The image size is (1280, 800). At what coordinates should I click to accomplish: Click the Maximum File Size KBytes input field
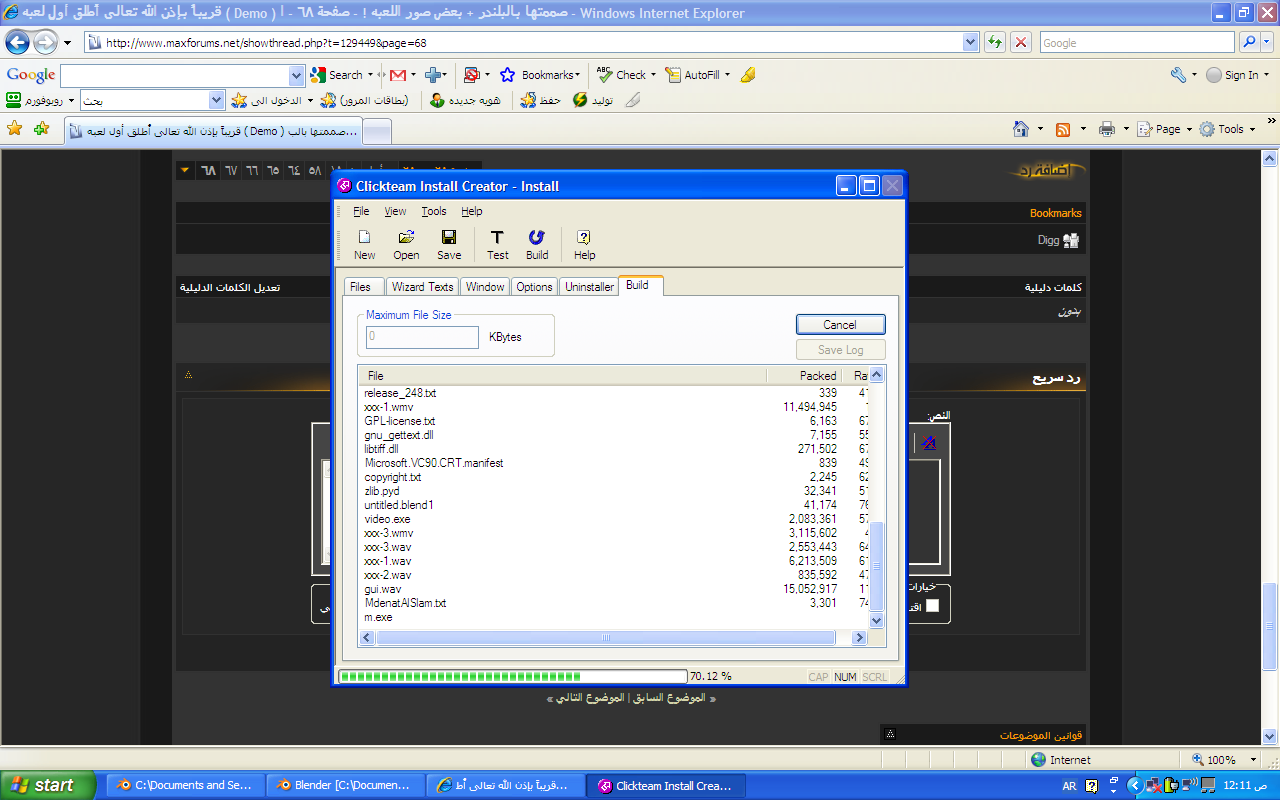422,337
